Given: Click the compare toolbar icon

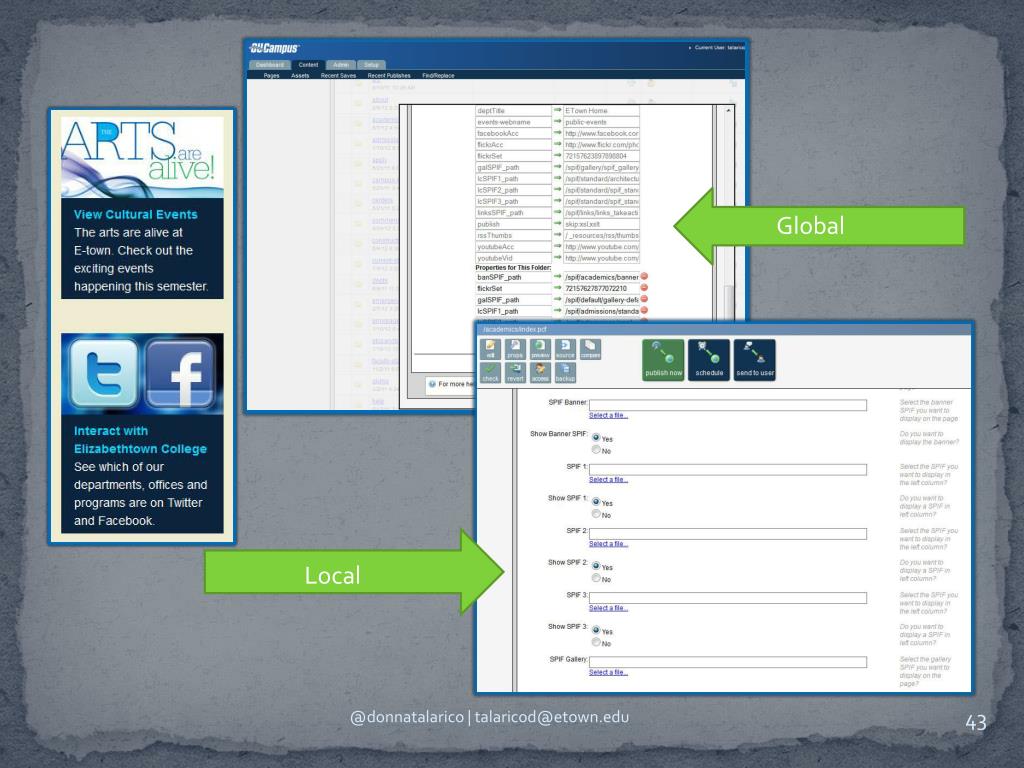Looking at the screenshot, I should (590, 349).
